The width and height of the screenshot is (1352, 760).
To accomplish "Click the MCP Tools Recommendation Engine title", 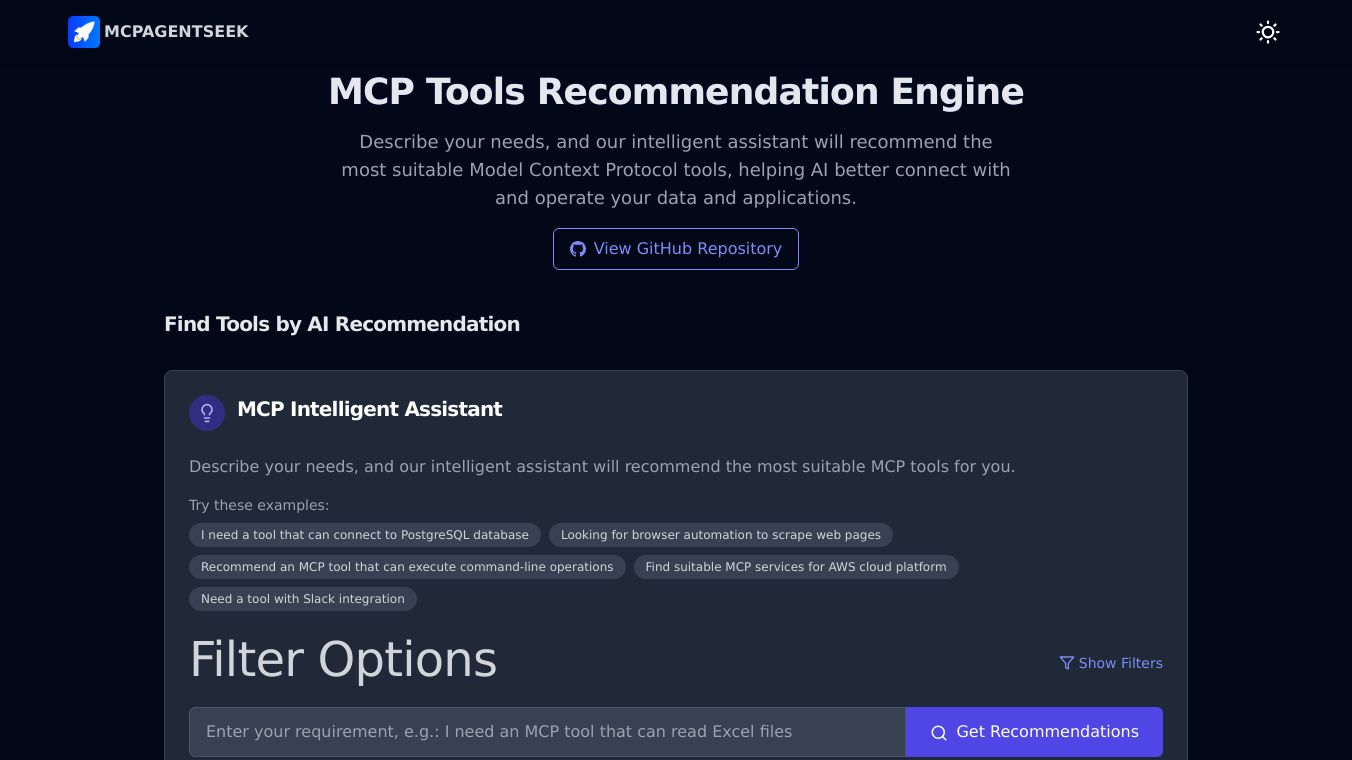I will (x=676, y=92).
